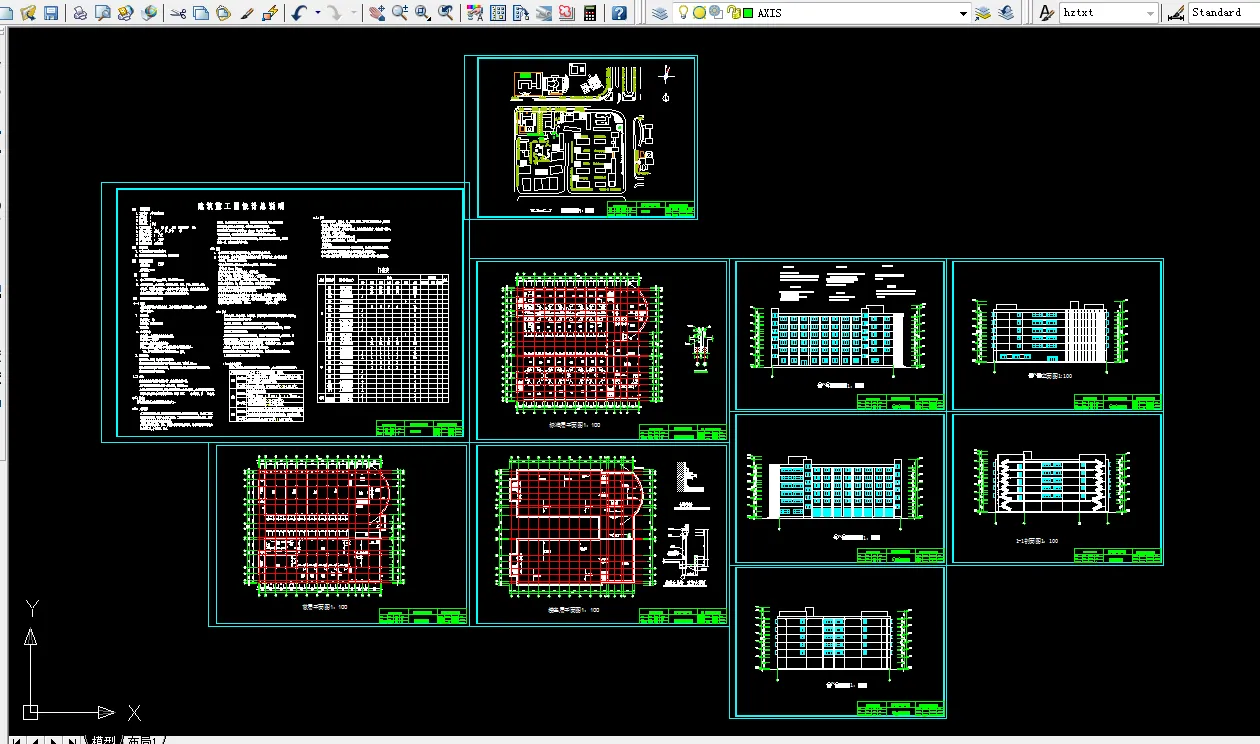1260x744 pixels.
Task: Open the Zoom Window flyout tool
Action: pyautogui.click(x=423, y=13)
